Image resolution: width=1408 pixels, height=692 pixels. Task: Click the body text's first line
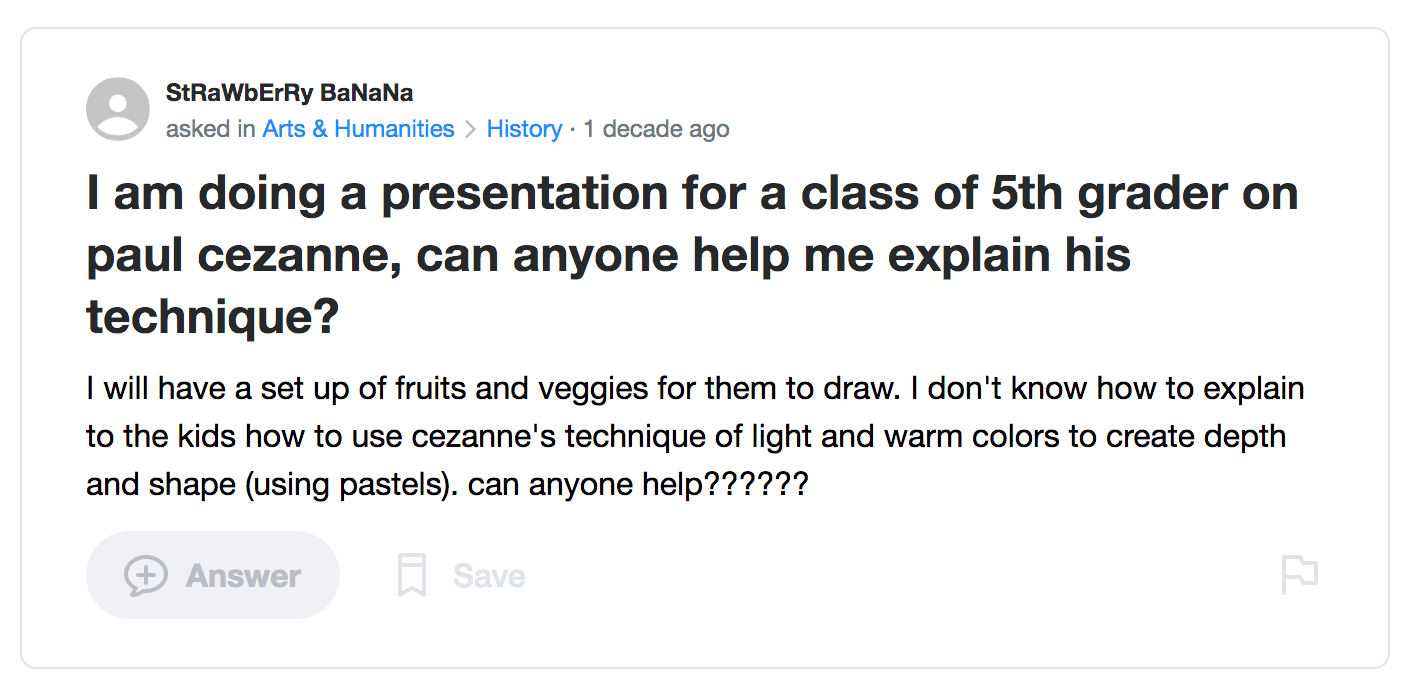tap(694, 388)
